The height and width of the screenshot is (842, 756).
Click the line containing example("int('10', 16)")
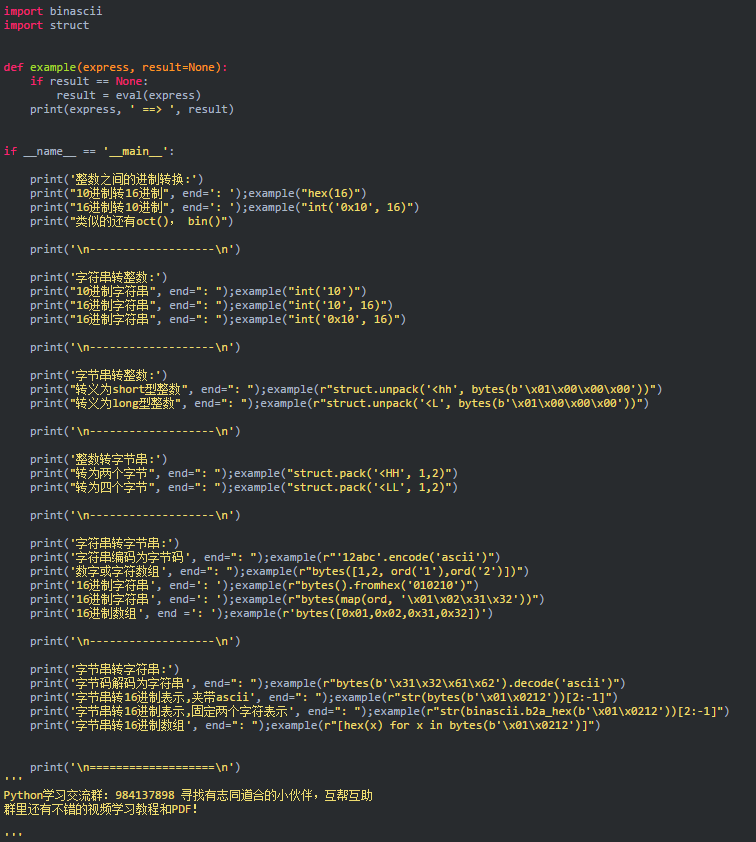212,305
